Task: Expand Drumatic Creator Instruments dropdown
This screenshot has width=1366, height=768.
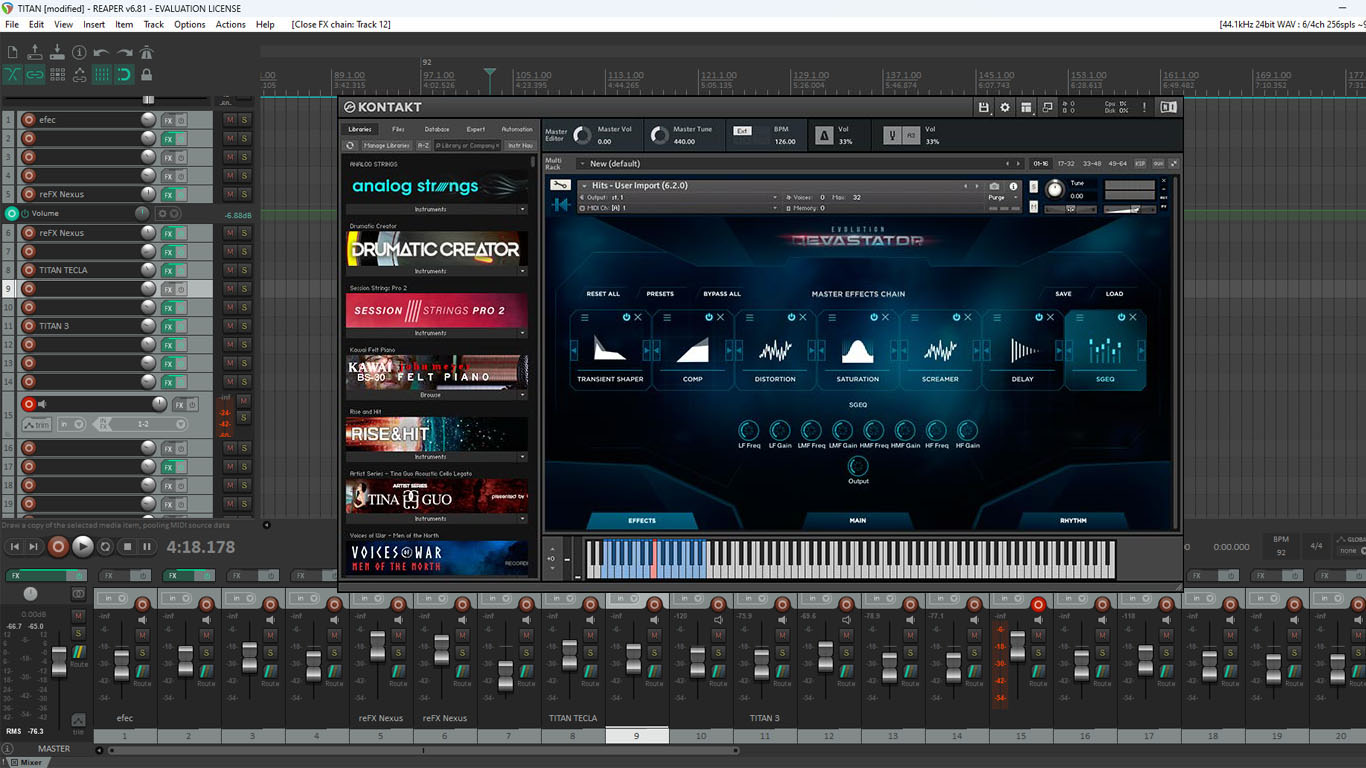Action: point(522,271)
